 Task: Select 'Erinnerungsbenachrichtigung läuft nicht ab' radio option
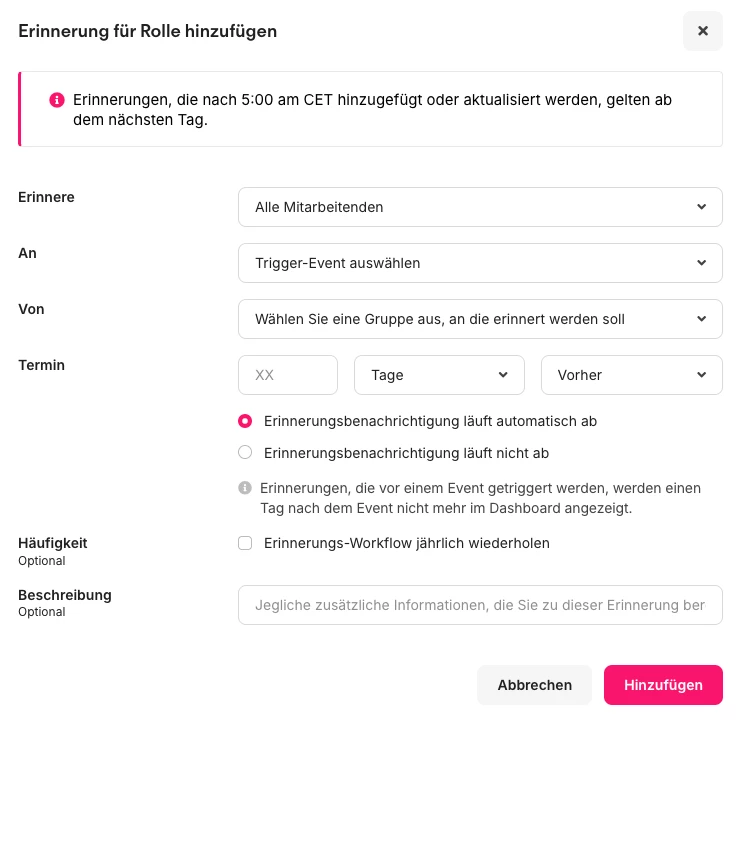pos(245,453)
